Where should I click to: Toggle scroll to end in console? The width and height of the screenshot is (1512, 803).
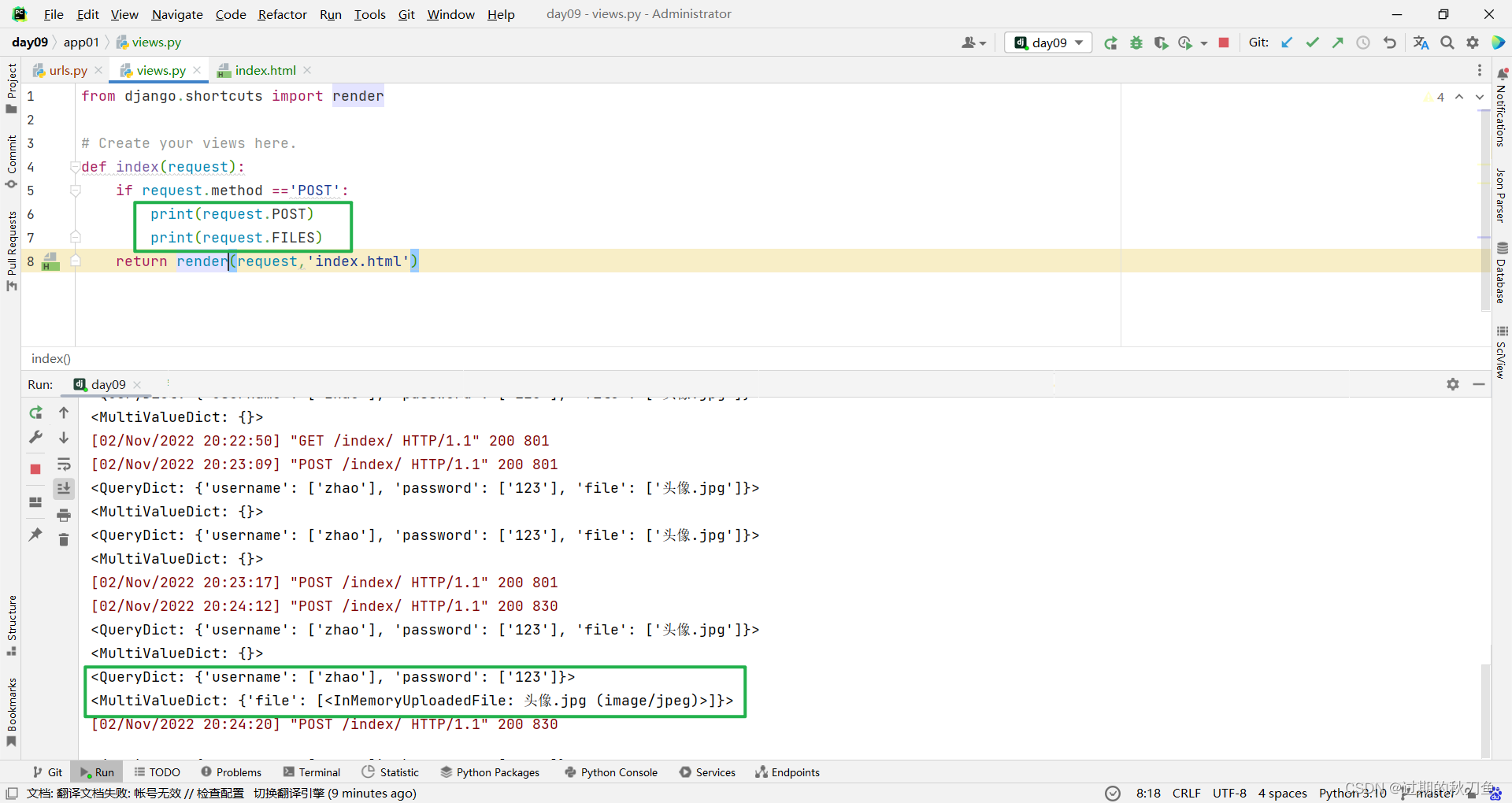(x=64, y=489)
